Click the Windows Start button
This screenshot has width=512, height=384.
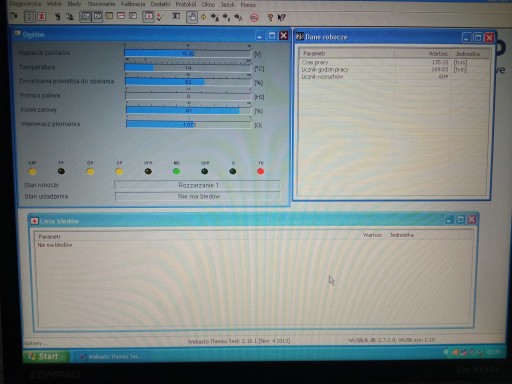(46, 356)
